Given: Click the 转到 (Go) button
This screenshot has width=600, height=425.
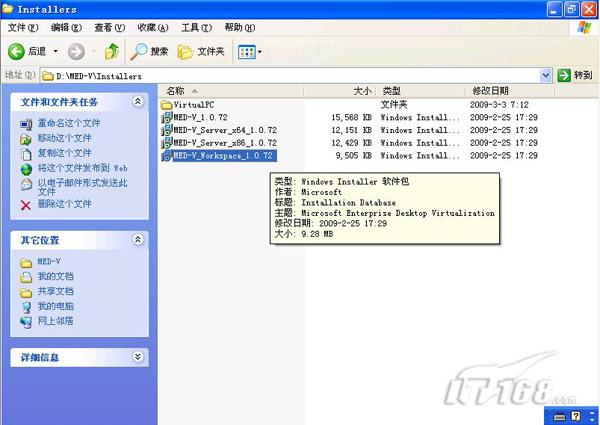Looking at the screenshot, I should pyautogui.click(x=574, y=75).
